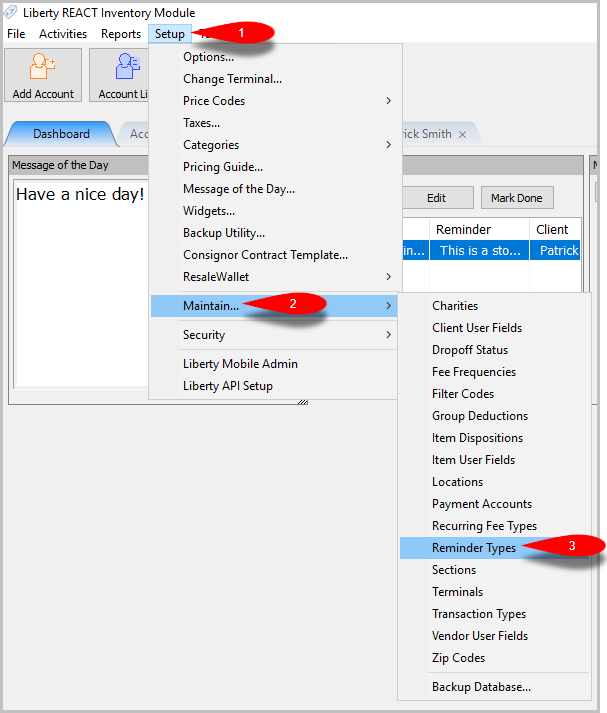Open Dropoff Status entry
This screenshot has width=607, height=713.
(470, 350)
